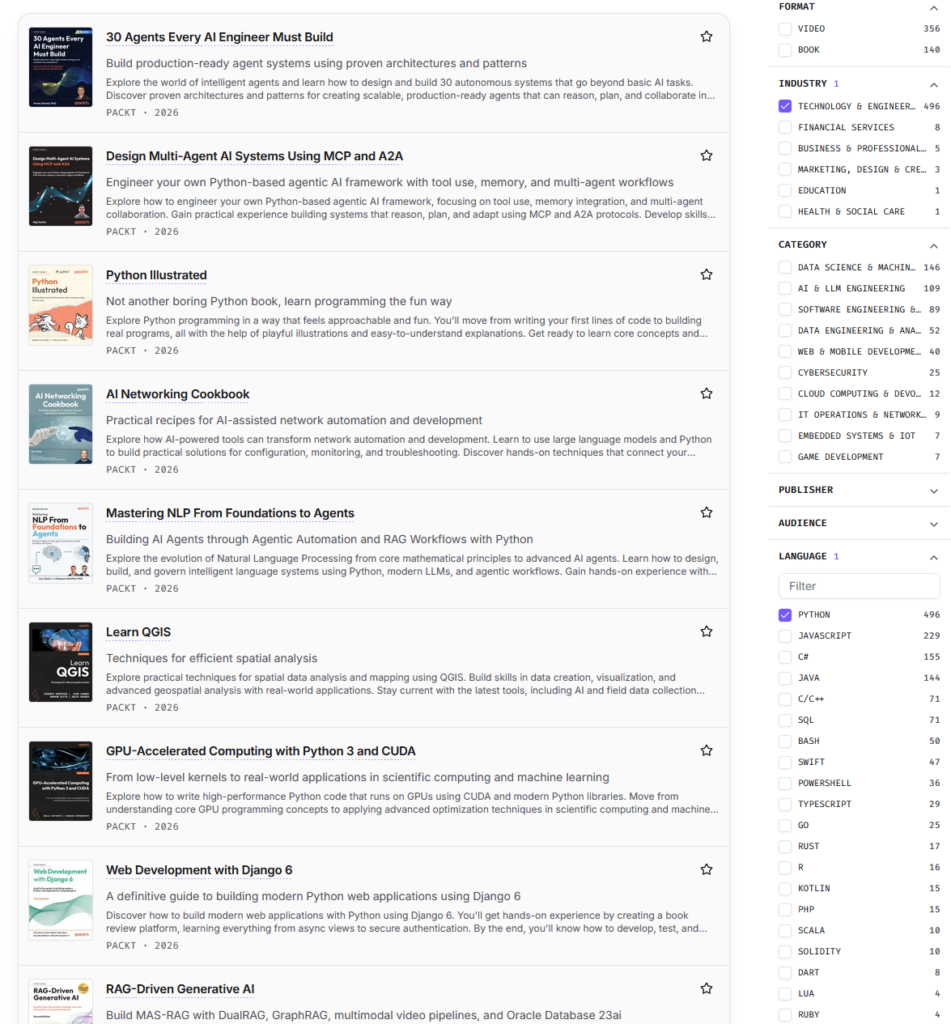
Task: Open RAG-Driven Generative AI title link
Action: click(x=180, y=989)
